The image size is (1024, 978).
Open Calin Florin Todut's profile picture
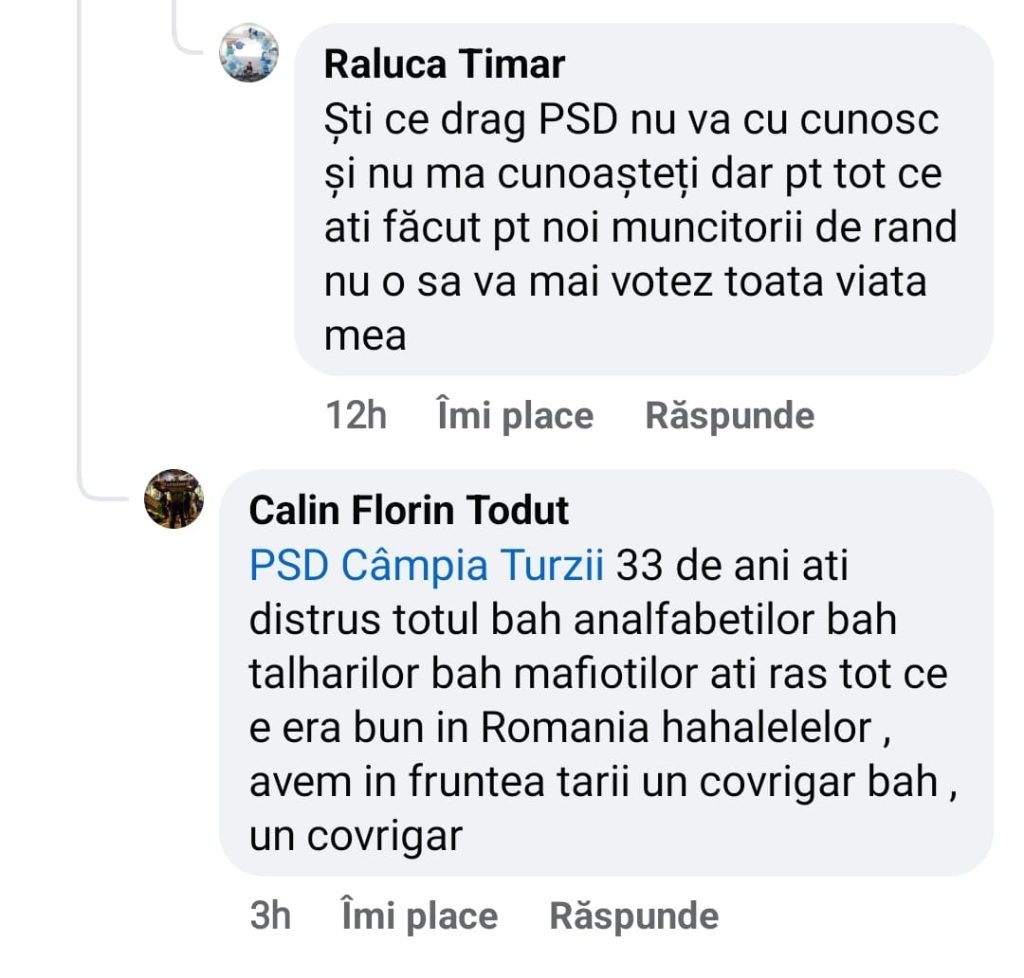pos(174,498)
